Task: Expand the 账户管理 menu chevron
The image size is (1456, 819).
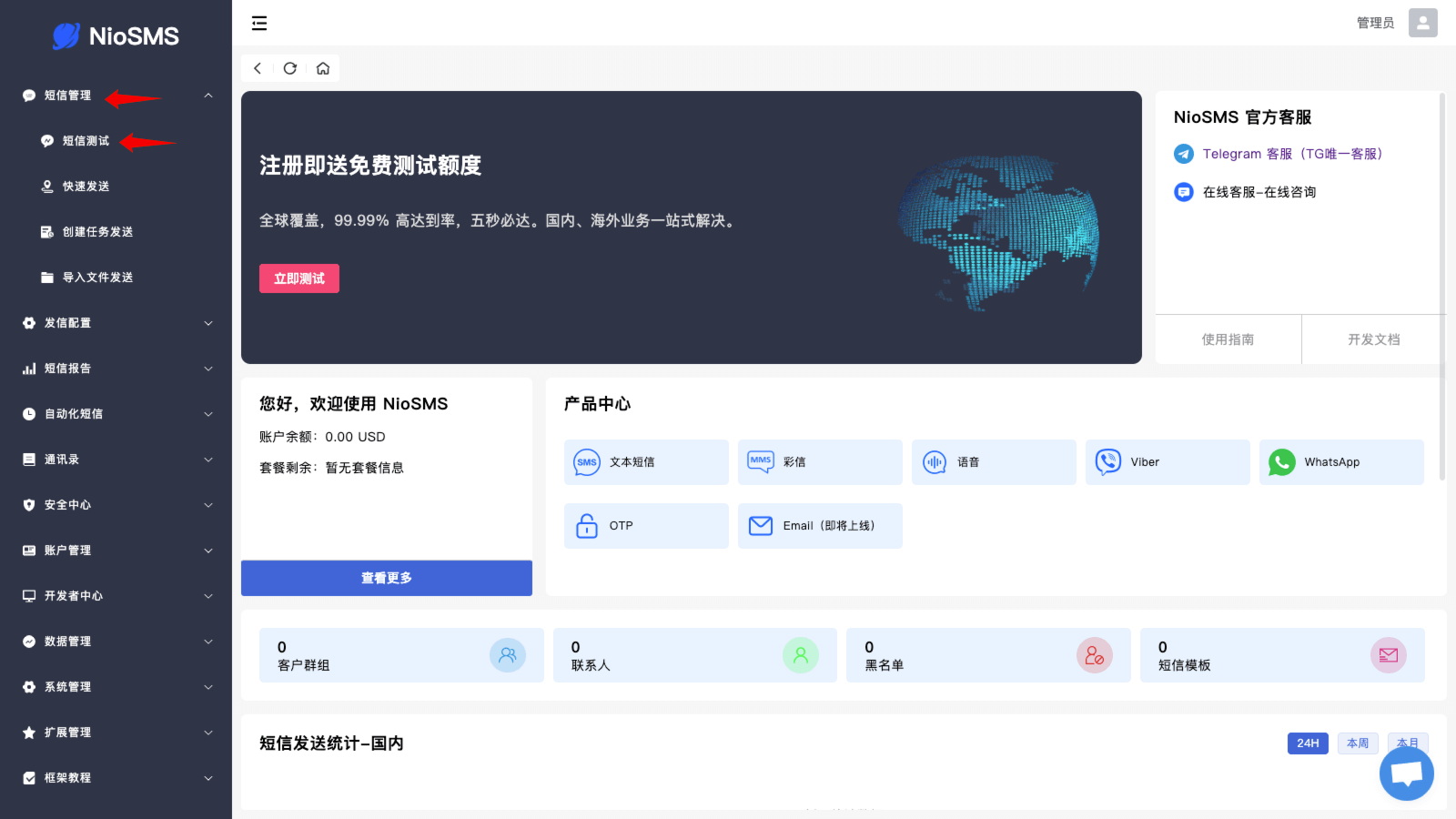Action: 208,551
